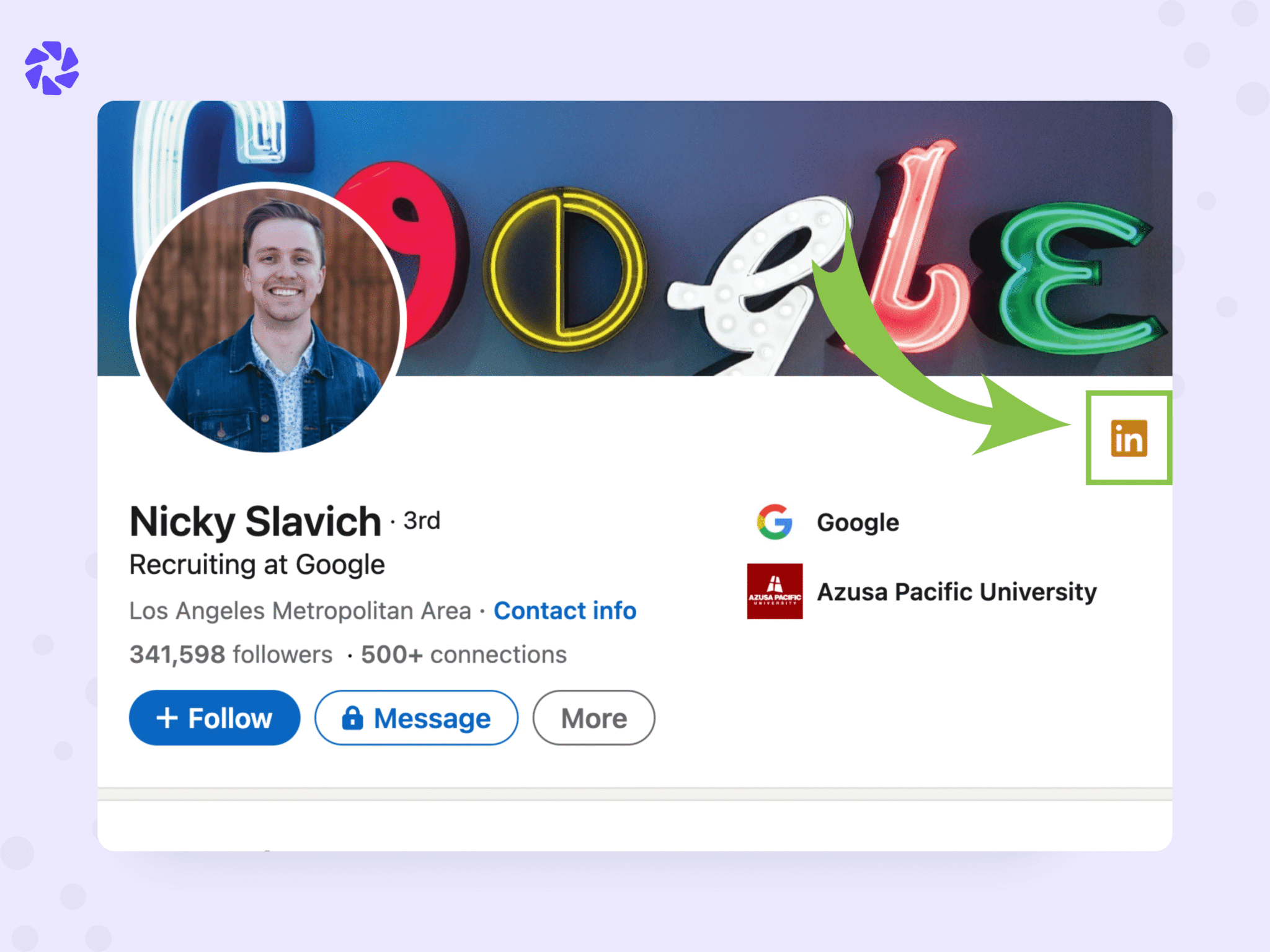View the 341,598 followers count
1270x952 pixels.
pyautogui.click(x=231, y=654)
